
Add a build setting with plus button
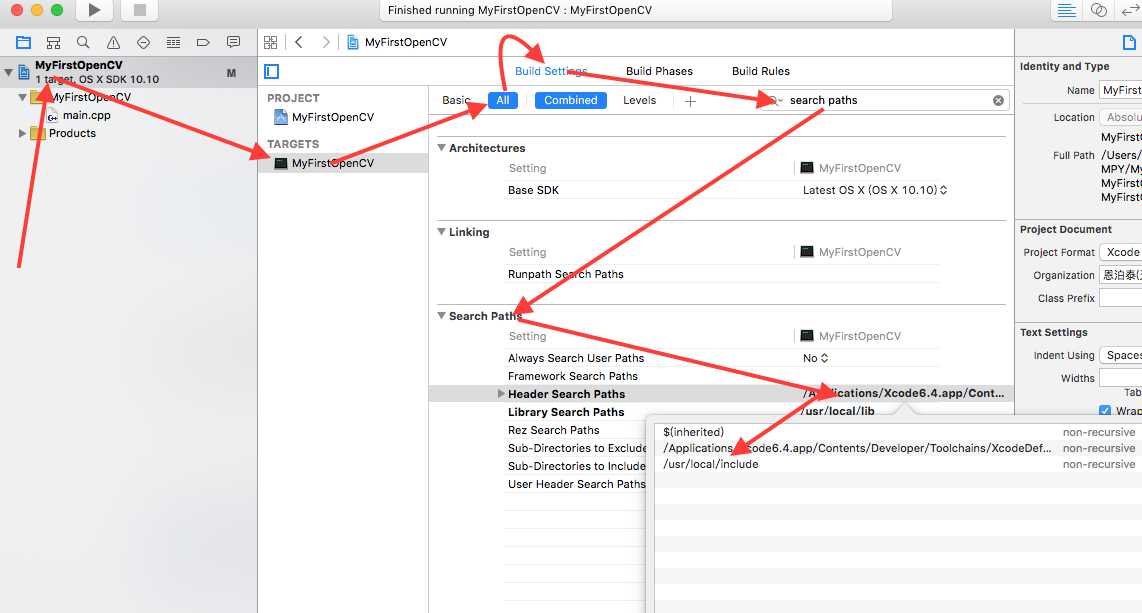[x=690, y=101]
